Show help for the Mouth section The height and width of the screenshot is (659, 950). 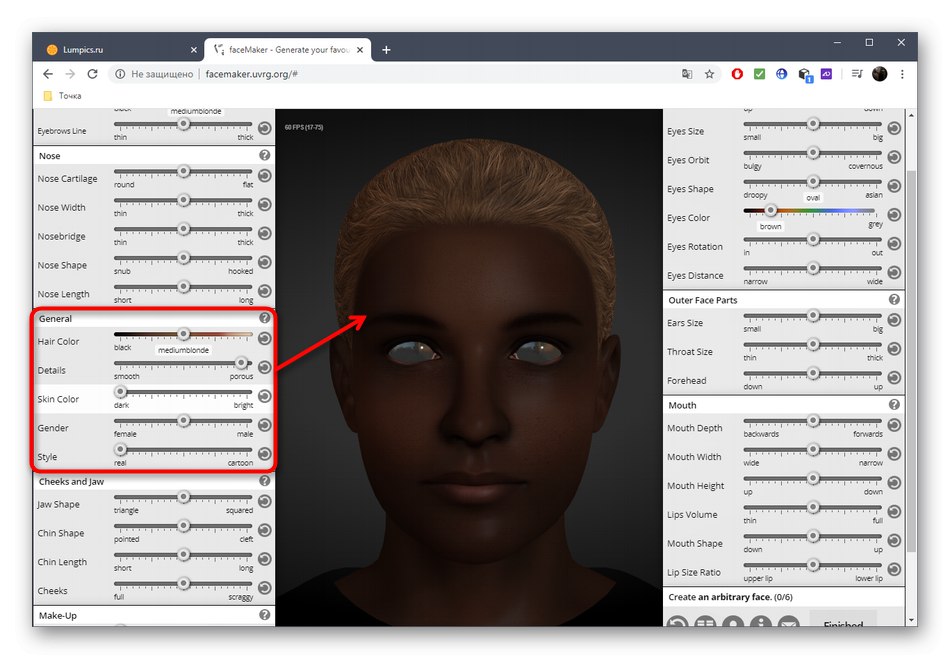coord(894,405)
